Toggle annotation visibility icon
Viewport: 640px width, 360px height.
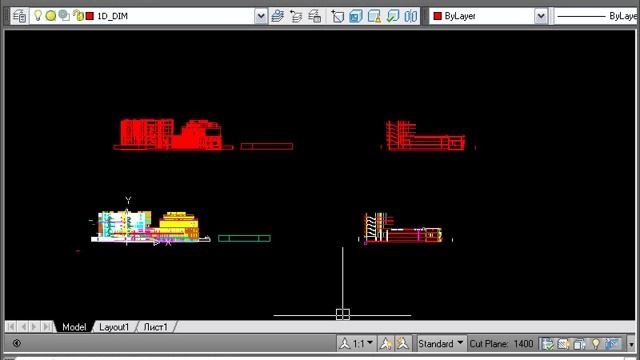coord(386,344)
